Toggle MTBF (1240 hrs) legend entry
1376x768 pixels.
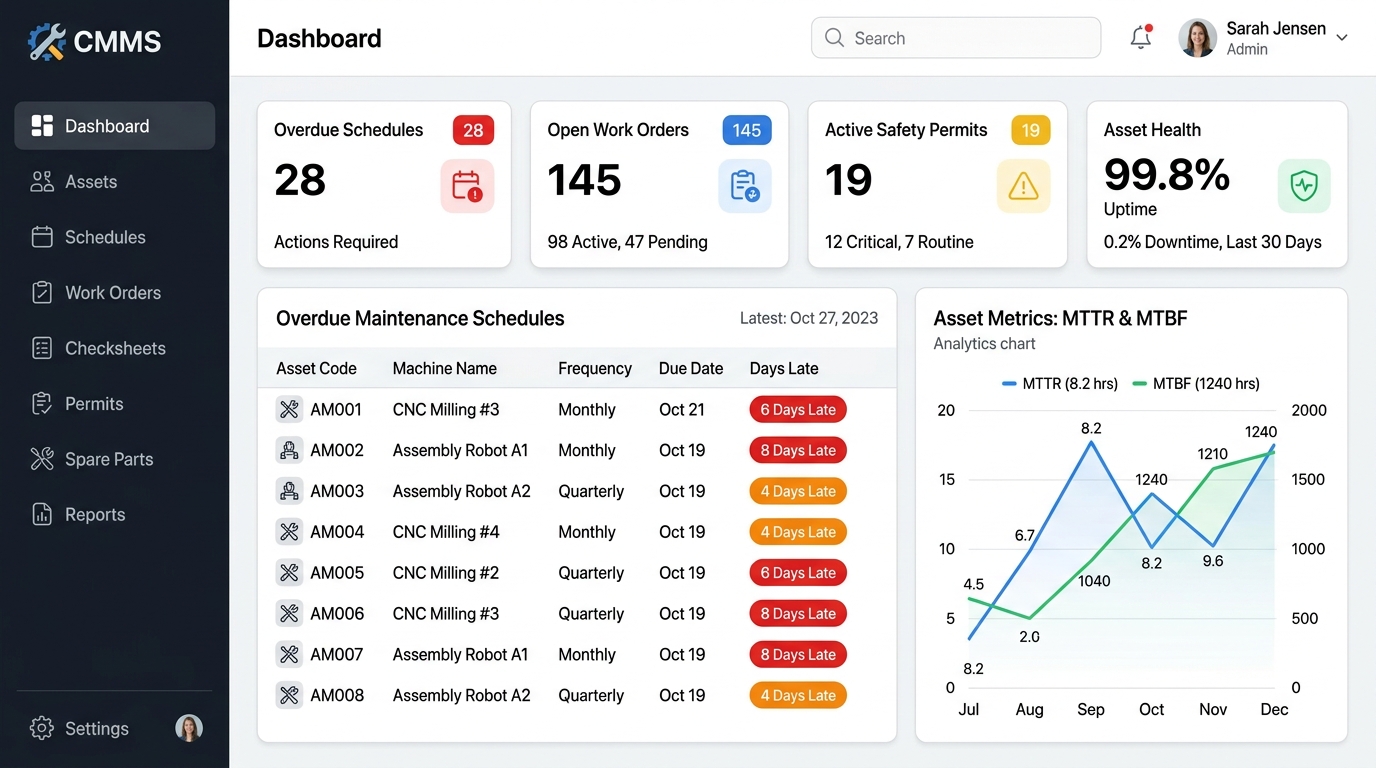pos(1195,383)
